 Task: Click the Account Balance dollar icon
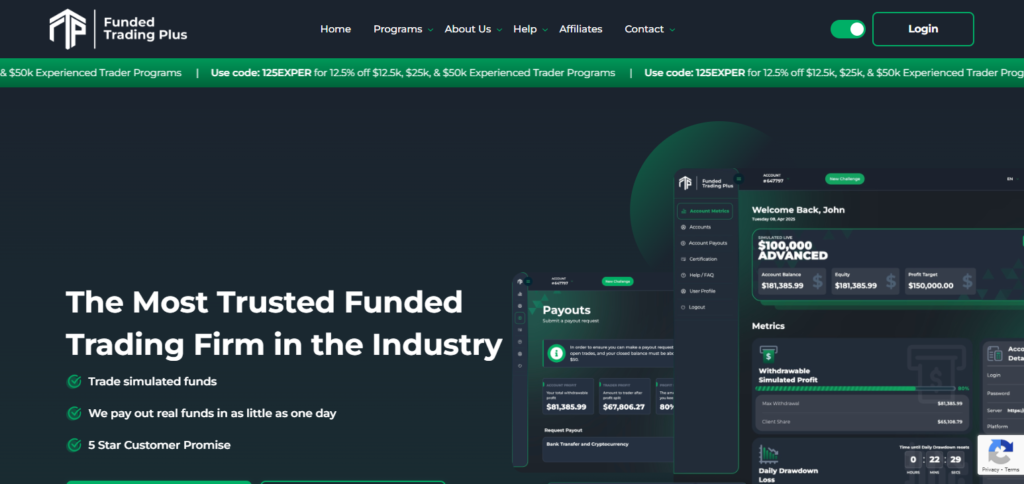[817, 282]
